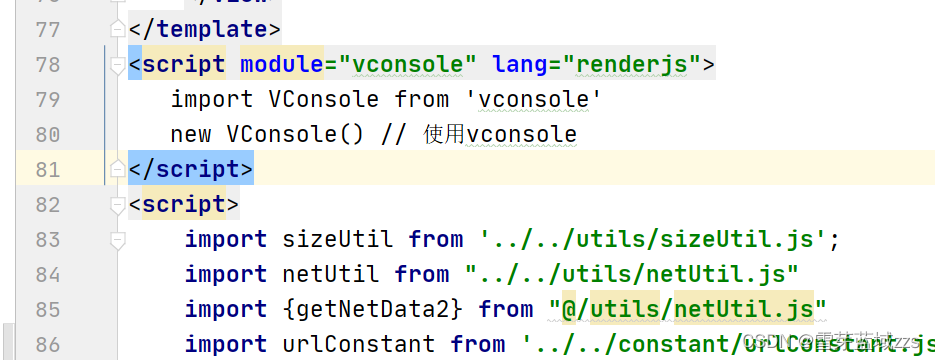The height and width of the screenshot is (360, 935).
Task: Click the 'vconsole' import path string
Action: [x=533, y=99]
